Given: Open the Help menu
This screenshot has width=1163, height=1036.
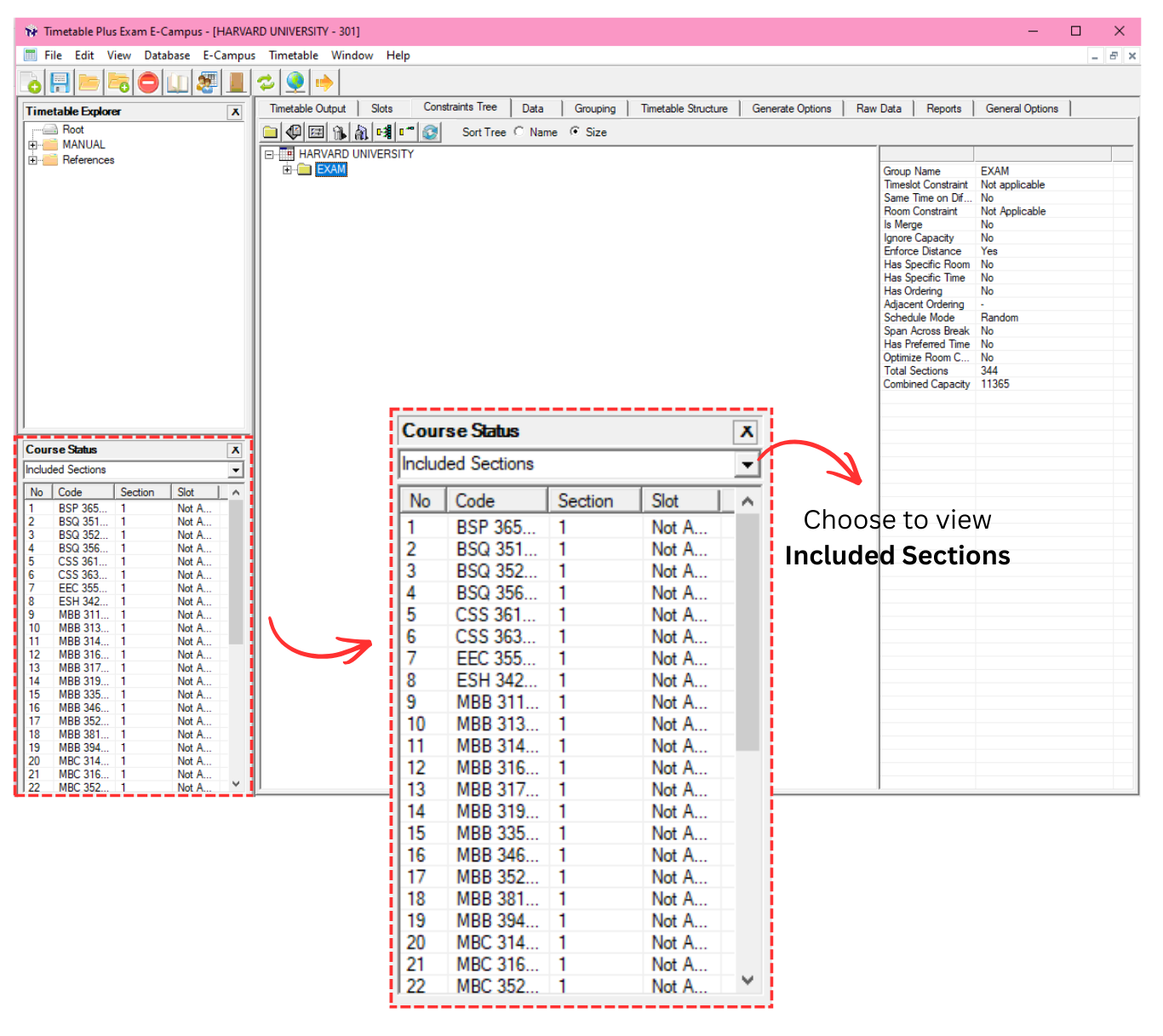Looking at the screenshot, I should 398,55.
